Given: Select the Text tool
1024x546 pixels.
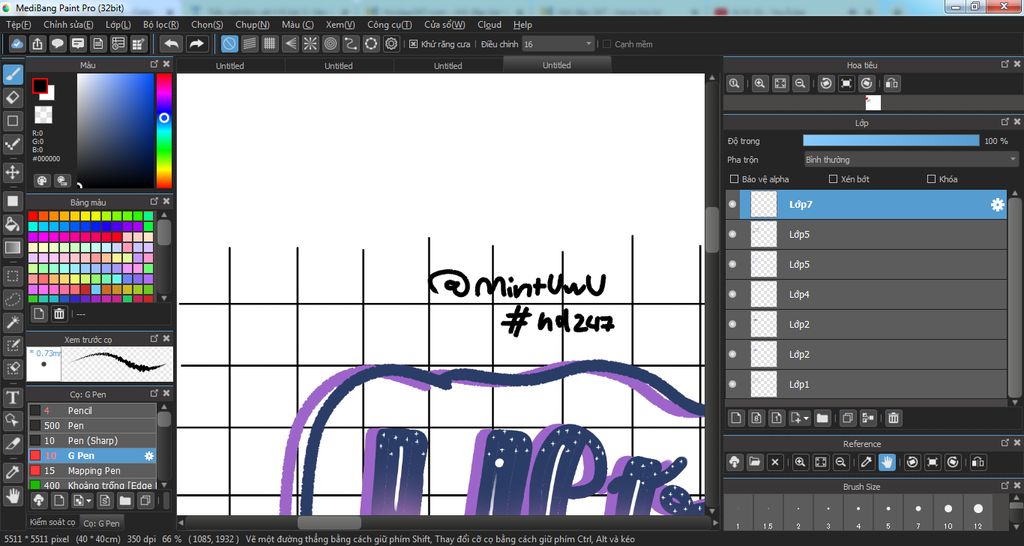Looking at the screenshot, I should click(12, 397).
